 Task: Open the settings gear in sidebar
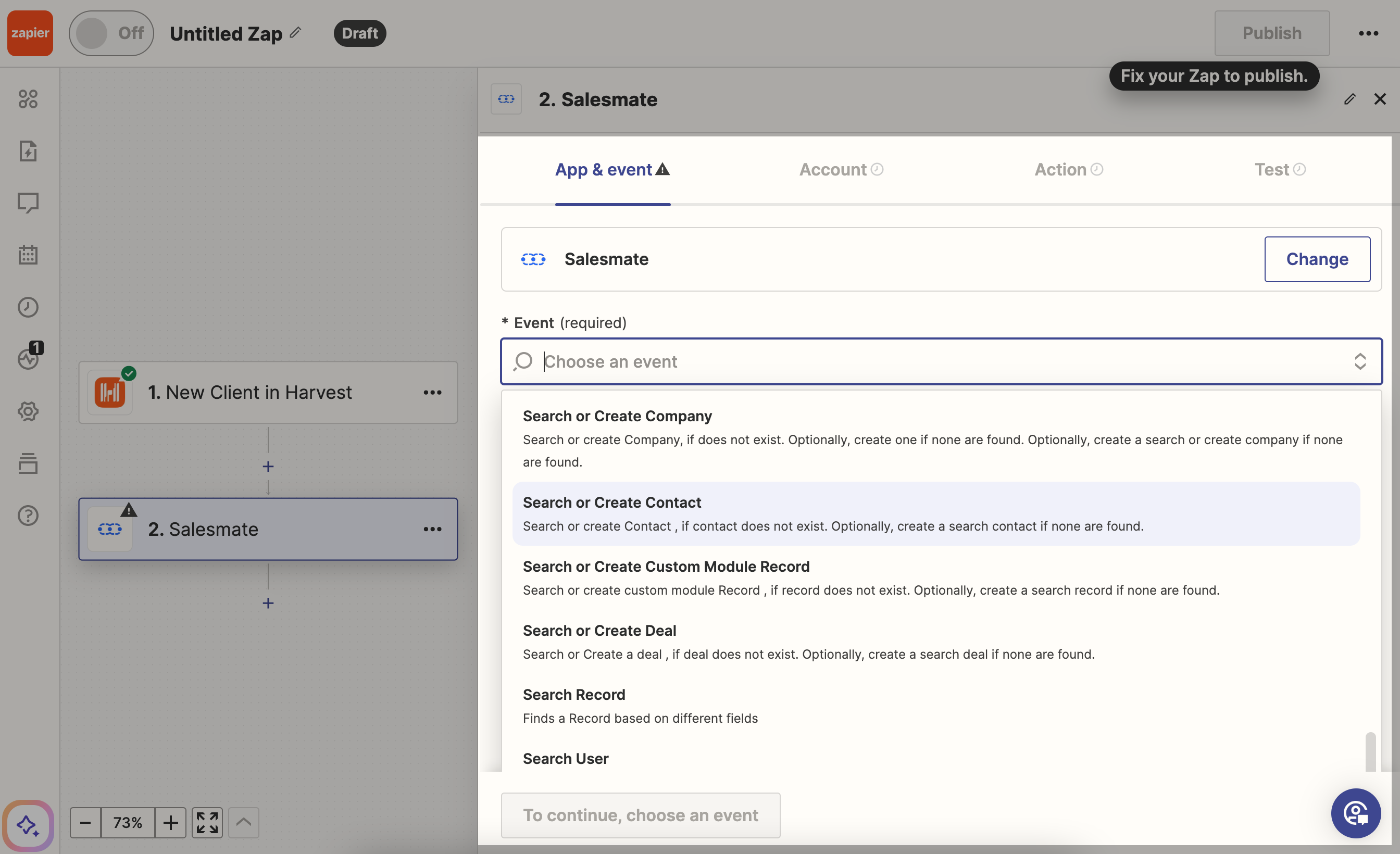28,411
